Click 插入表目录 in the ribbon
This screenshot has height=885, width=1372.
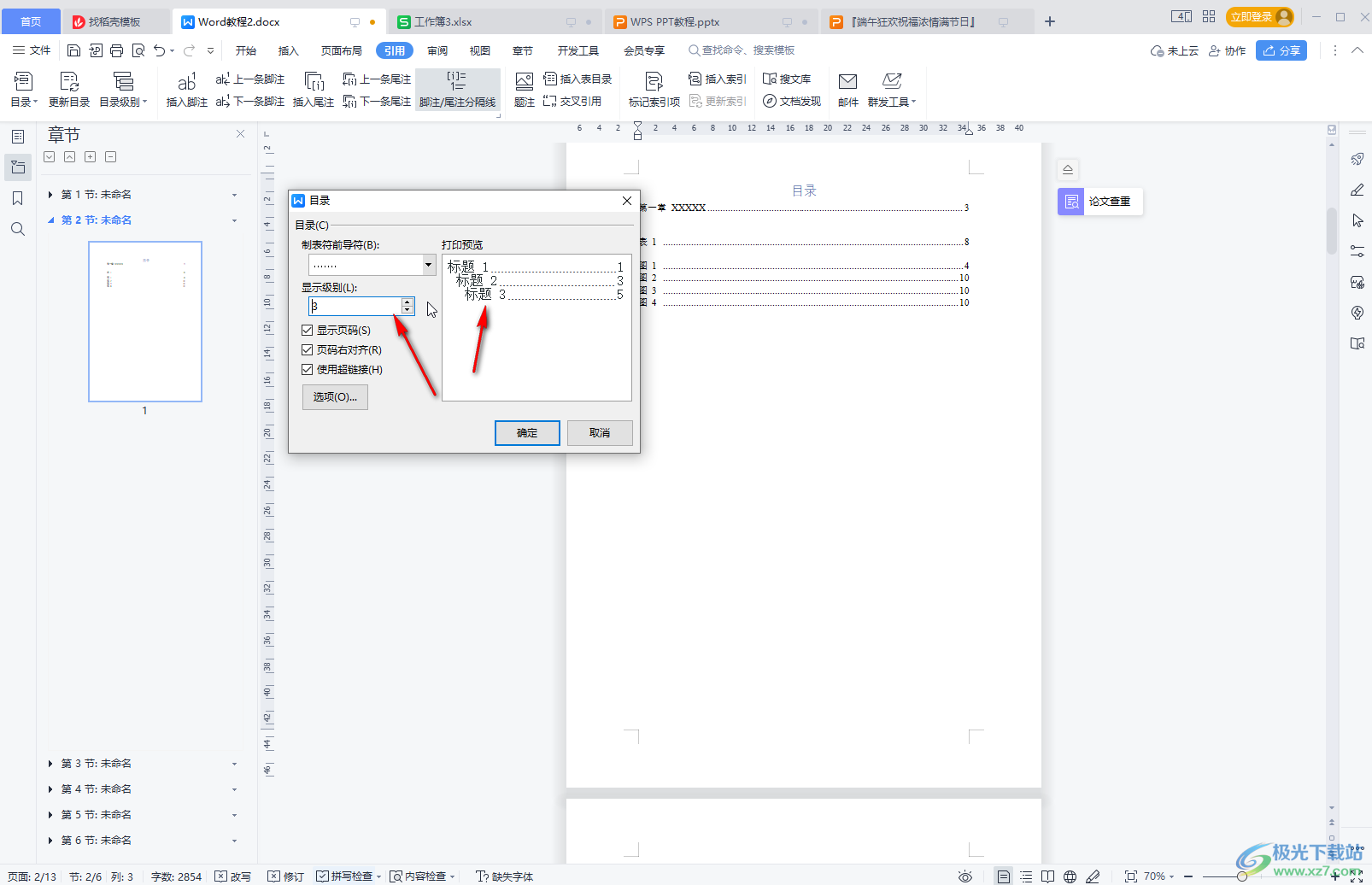tap(578, 79)
